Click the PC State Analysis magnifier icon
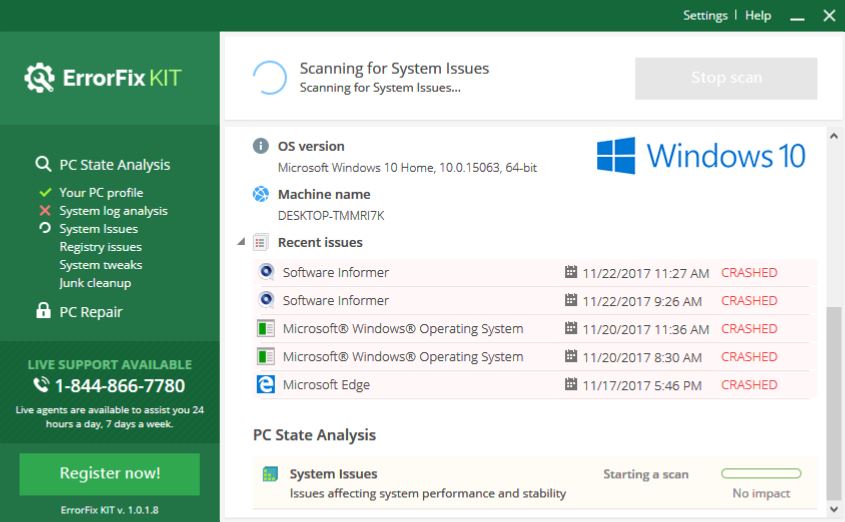Screen dimensions: 845x522 [x=43, y=165]
